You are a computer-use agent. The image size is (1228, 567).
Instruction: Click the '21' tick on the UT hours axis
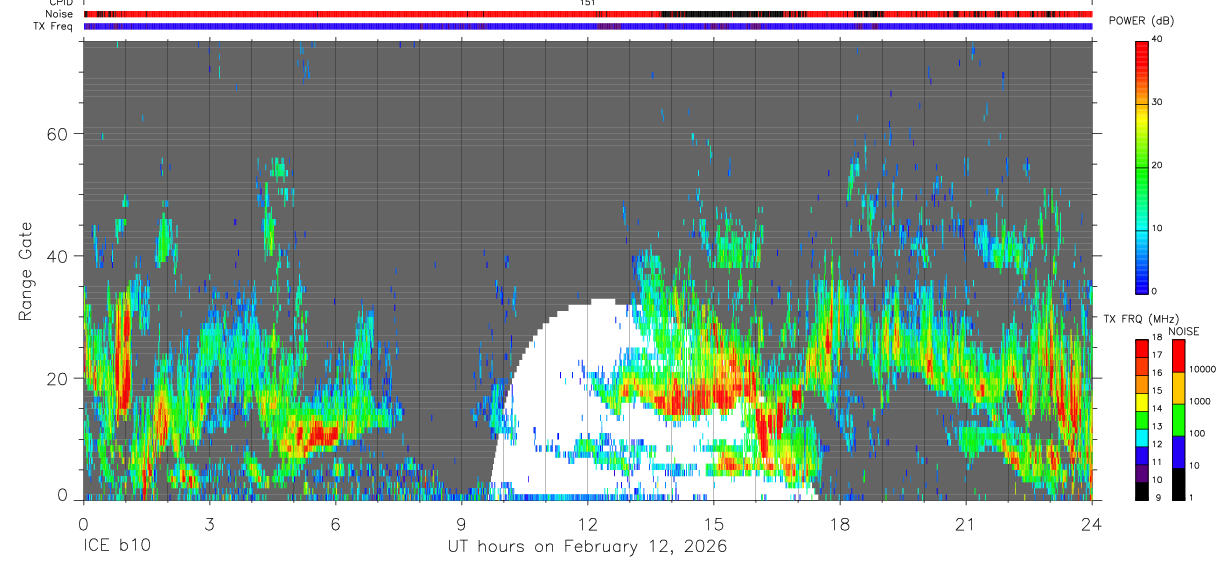[966, 523]
